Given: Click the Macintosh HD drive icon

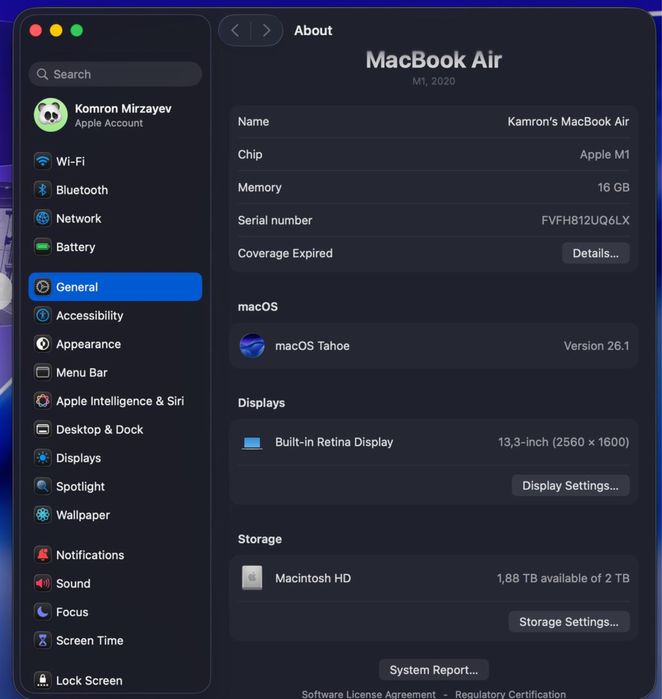Looking at the screenshot, I should (252, 578).
